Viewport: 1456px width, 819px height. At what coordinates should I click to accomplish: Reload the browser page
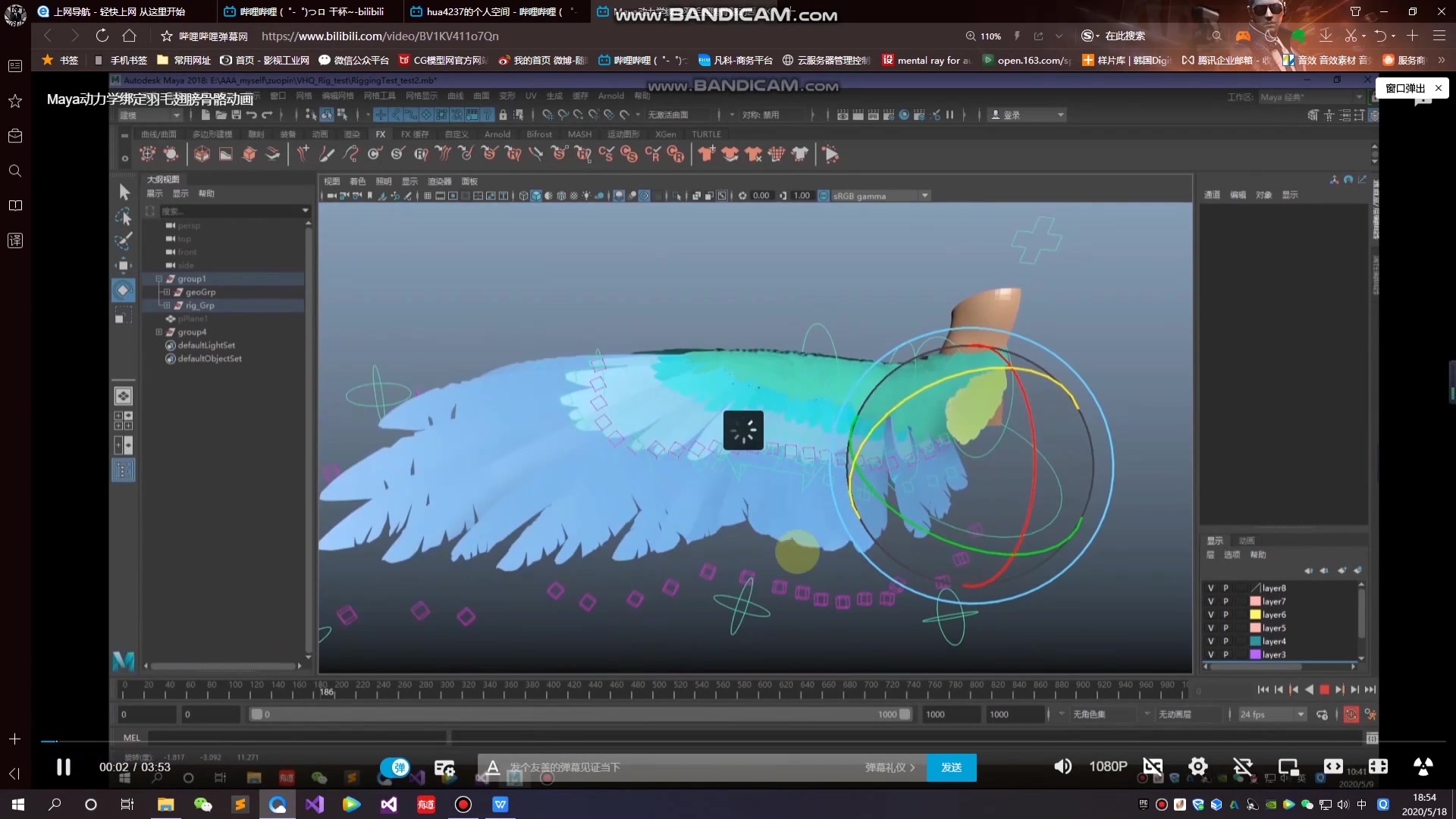tap(102, 36)
